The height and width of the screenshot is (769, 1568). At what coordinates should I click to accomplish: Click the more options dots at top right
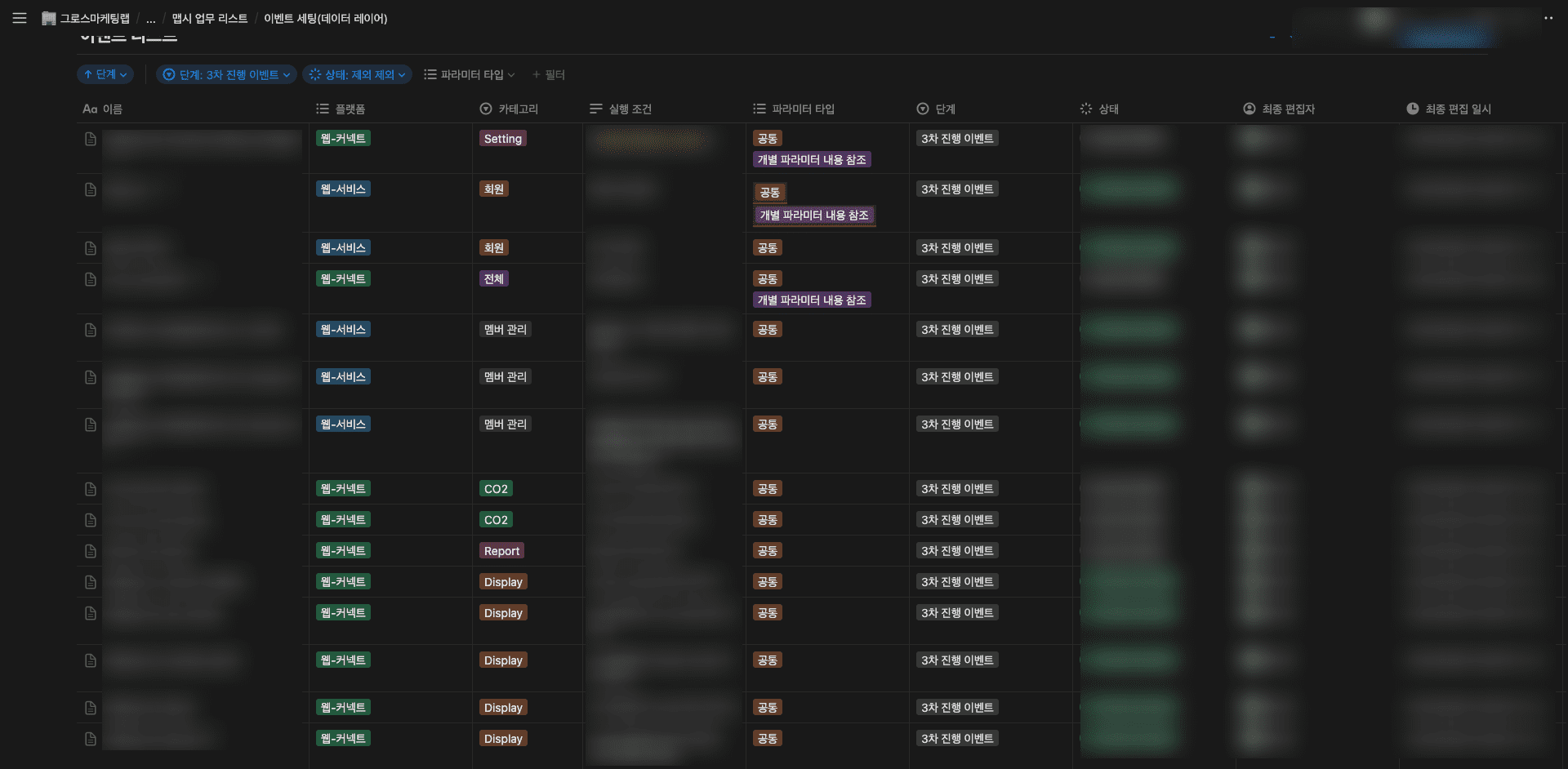(1548, 18)
